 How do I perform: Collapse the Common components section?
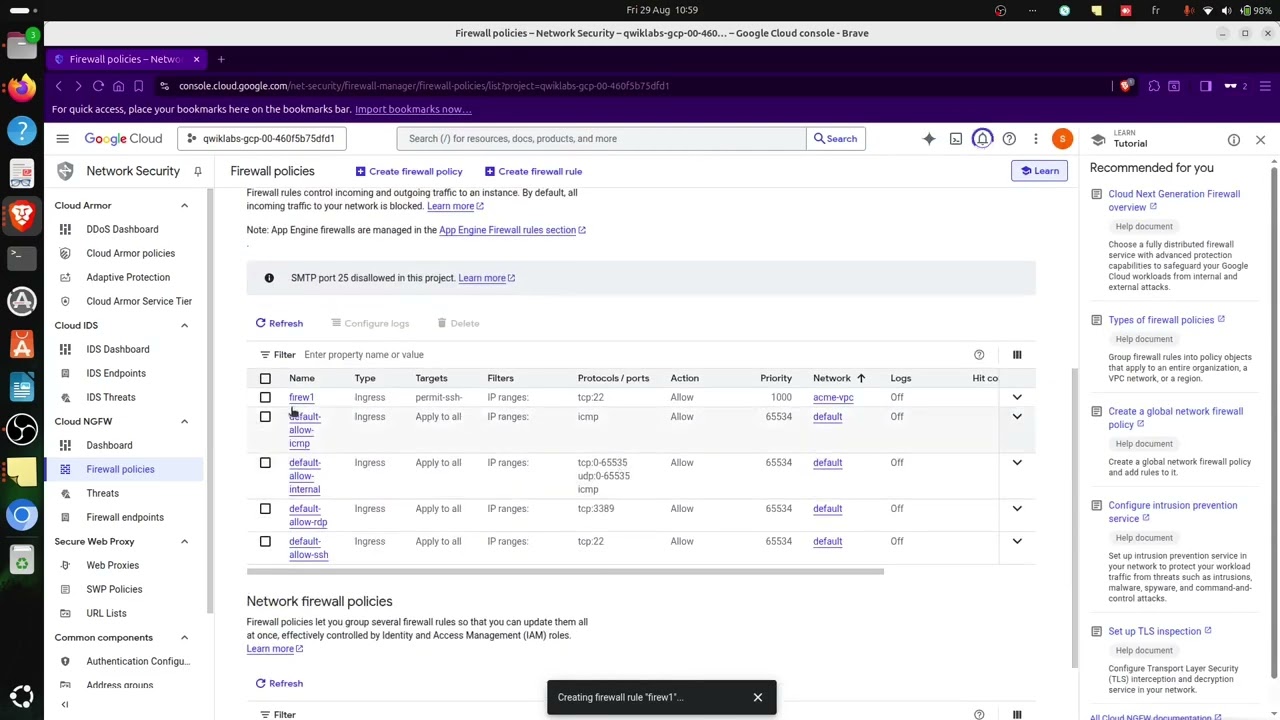coord(184,638)
